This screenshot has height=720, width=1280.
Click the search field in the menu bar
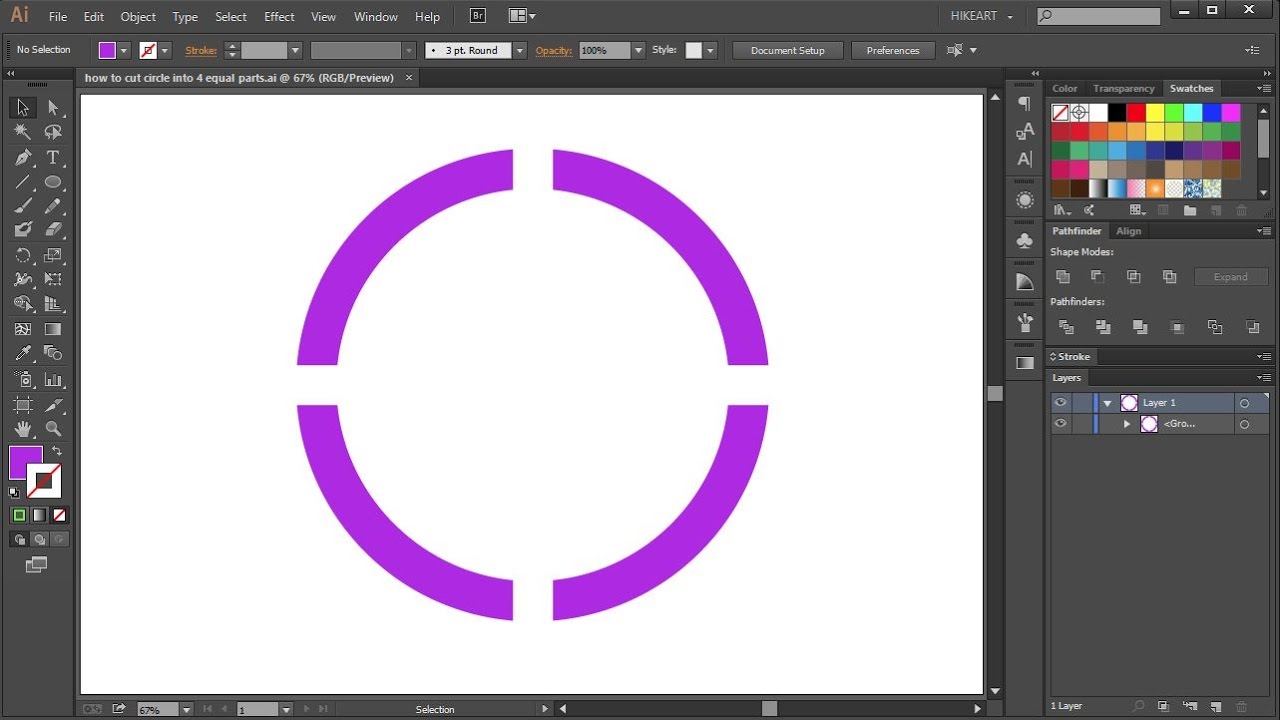1098,16
